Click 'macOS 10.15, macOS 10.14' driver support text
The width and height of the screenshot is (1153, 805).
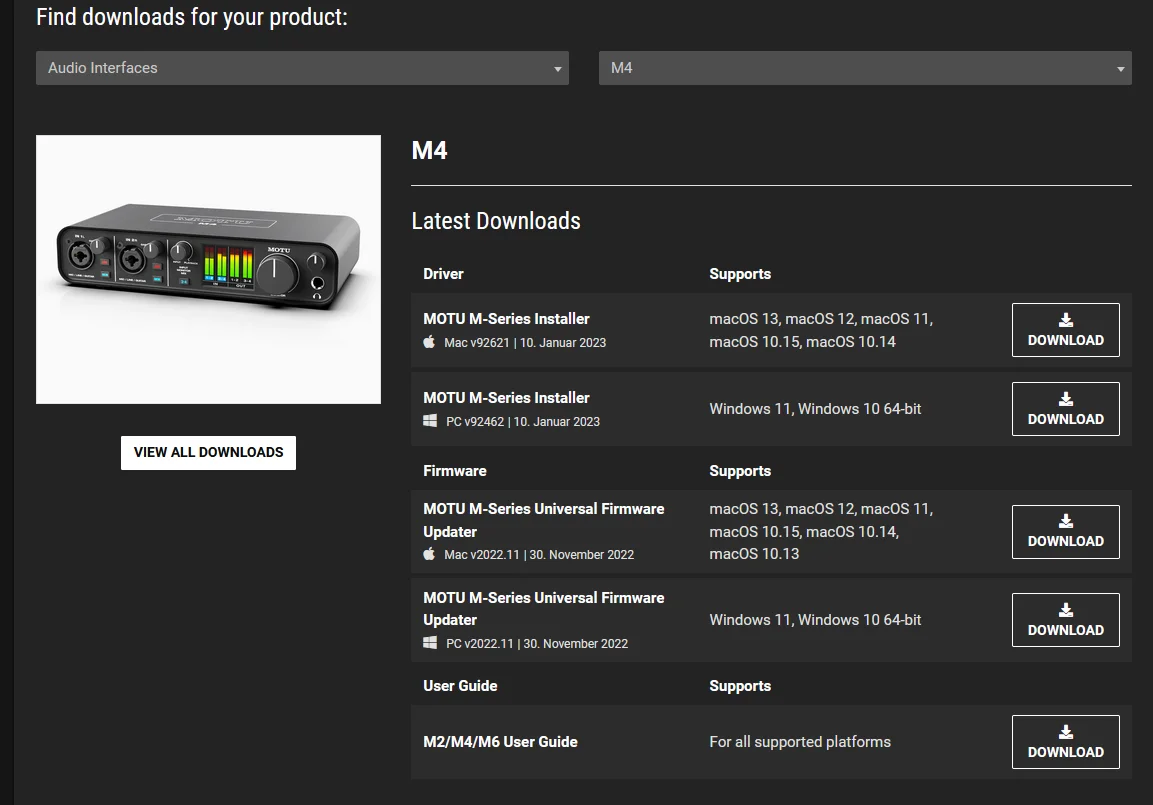pyautogui.click(x=802, y=342)
